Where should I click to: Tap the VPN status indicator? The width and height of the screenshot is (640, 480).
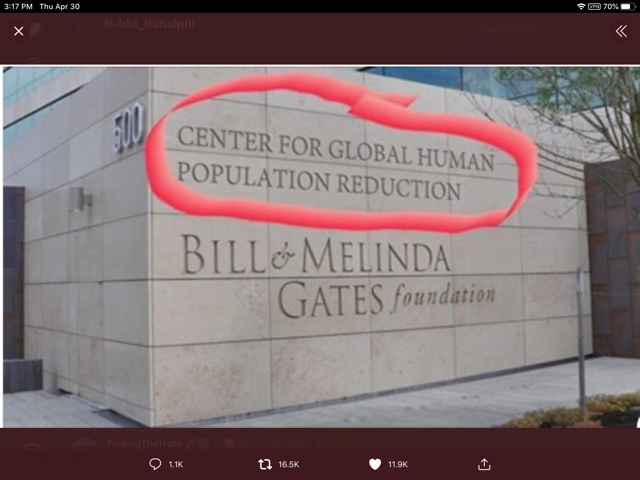pyautogui.click(x=594, y=7)
